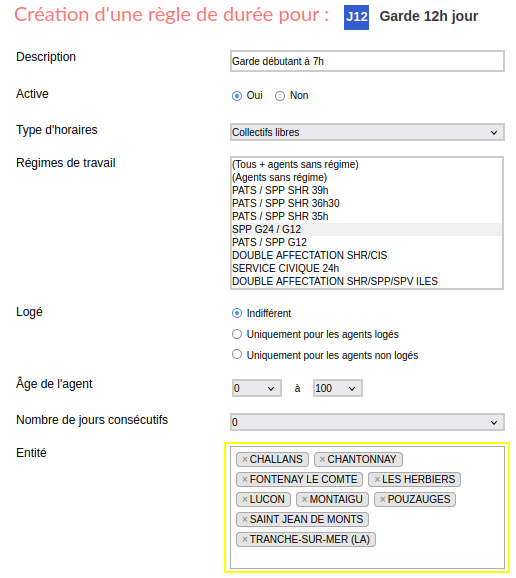The image size is (516, 578).
Task: Remove SAINT JEAN DE MONTS tag
Action: 245,520
